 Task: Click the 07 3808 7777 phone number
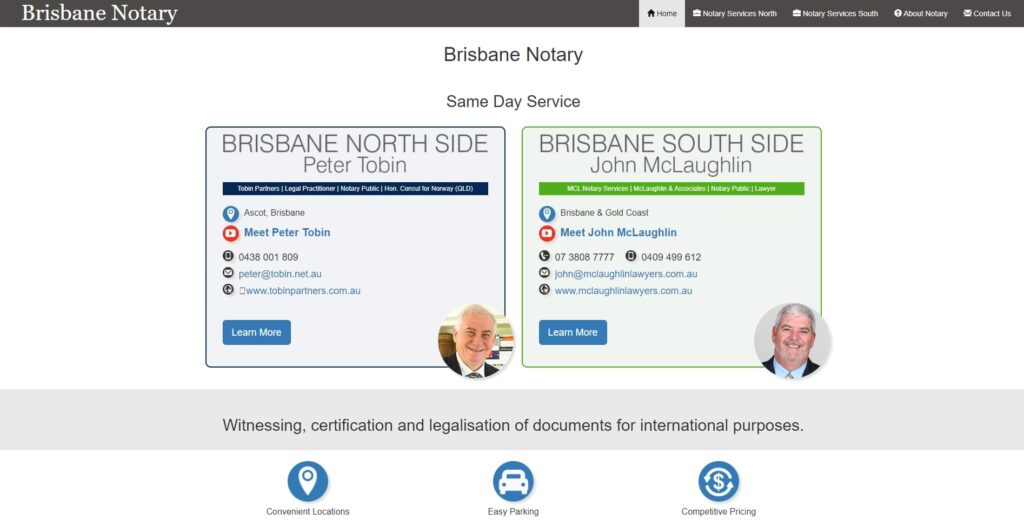click(x=584, y=257)
